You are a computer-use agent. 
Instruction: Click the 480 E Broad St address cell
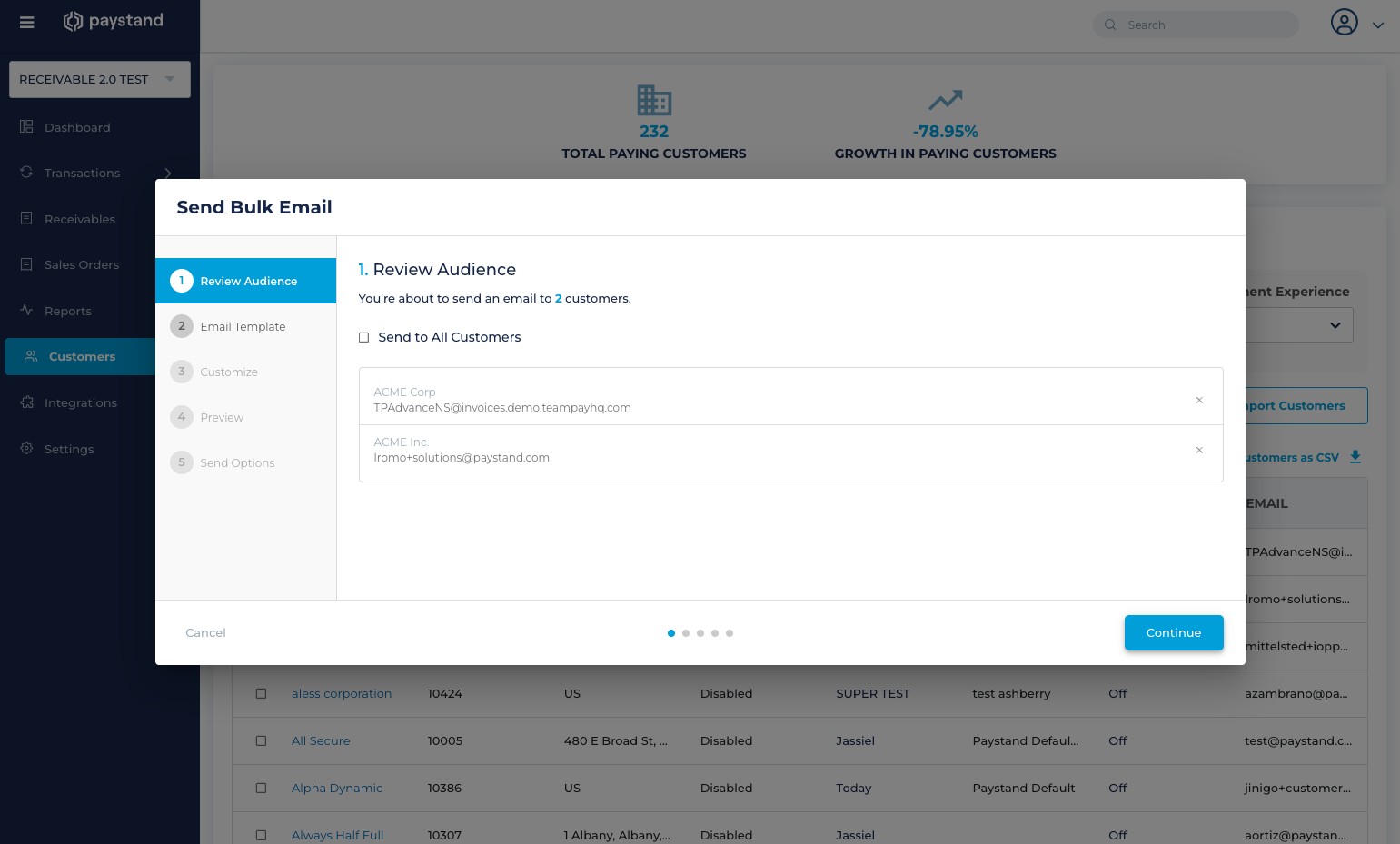[616, 740]
